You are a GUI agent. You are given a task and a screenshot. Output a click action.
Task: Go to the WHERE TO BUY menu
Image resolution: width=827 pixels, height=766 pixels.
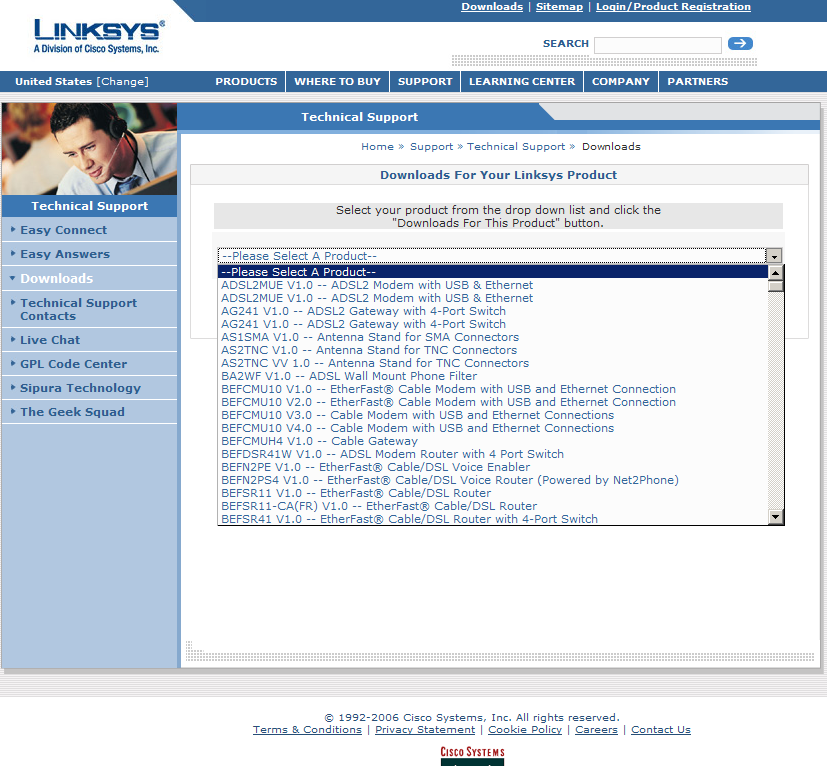(x=337, y=82)
